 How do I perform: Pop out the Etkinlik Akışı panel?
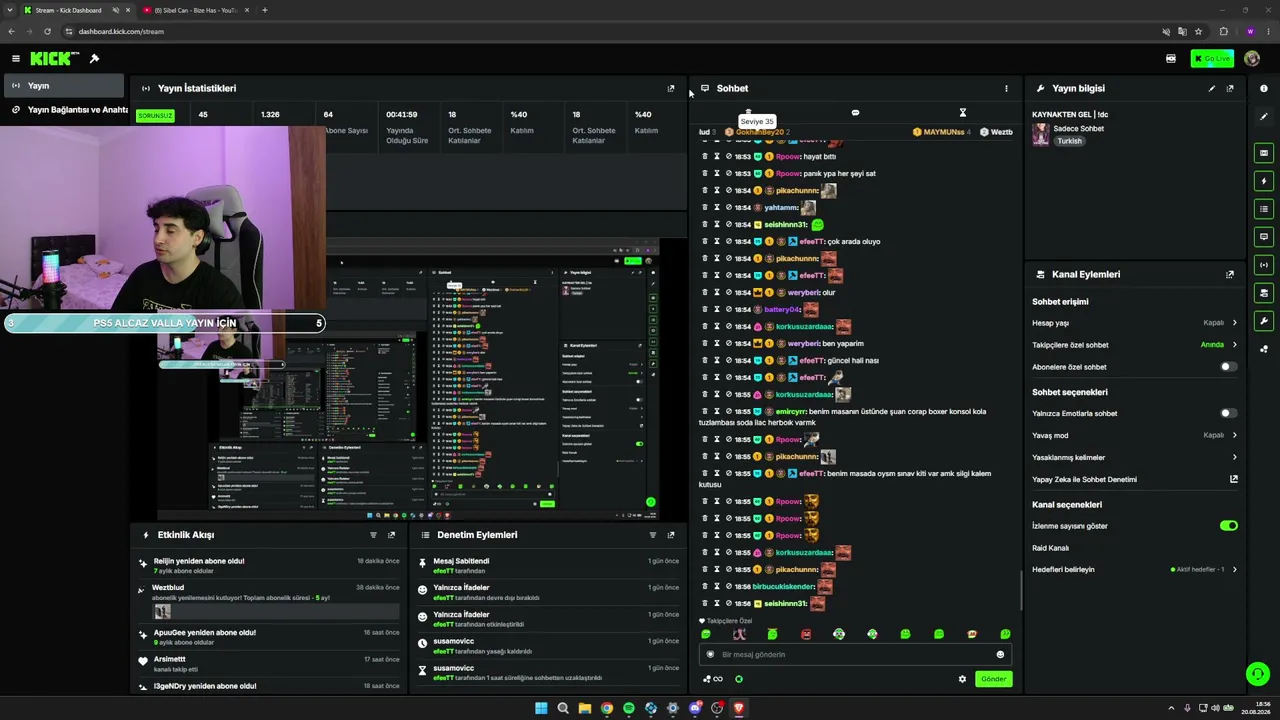click(x=391, y=535)
